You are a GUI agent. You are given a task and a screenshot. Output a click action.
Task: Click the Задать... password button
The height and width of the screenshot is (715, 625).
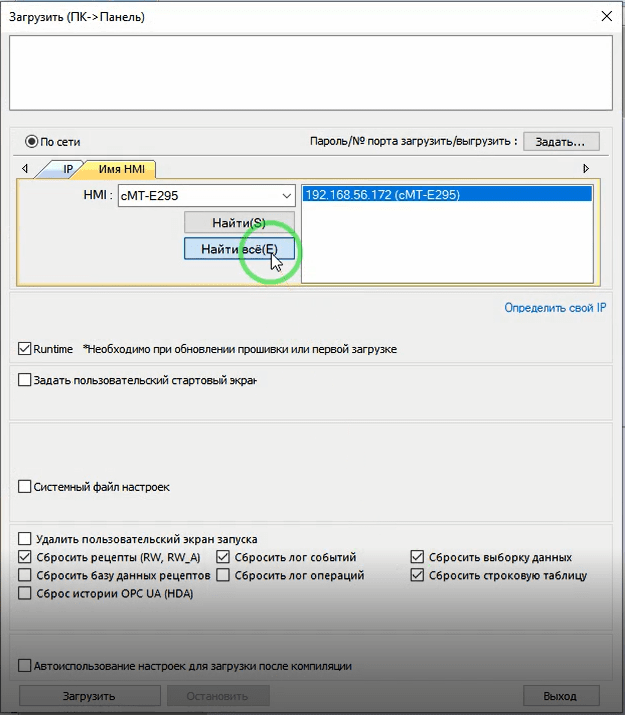click(560, 142)
